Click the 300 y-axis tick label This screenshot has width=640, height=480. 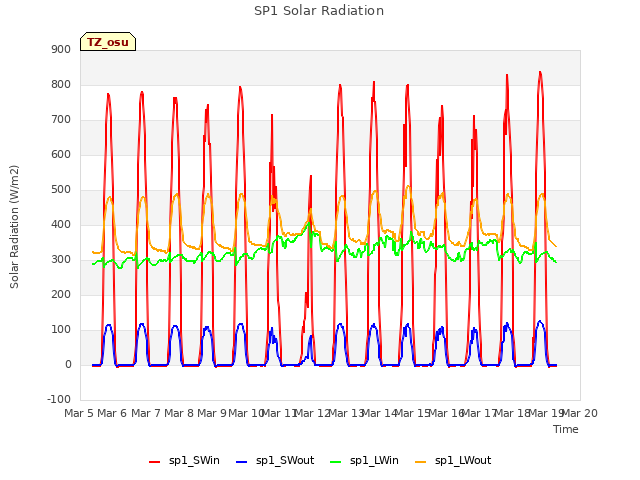(61, 260)
